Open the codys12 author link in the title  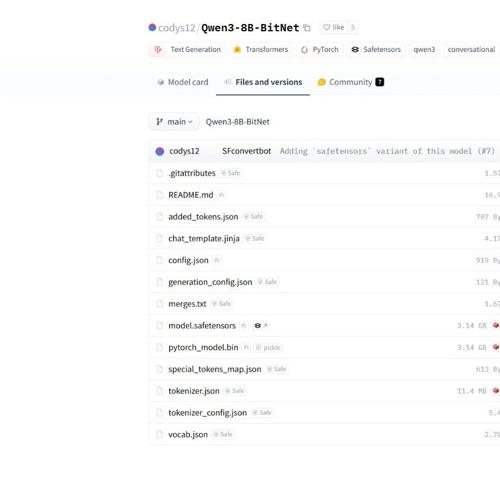tap(176, 28)
